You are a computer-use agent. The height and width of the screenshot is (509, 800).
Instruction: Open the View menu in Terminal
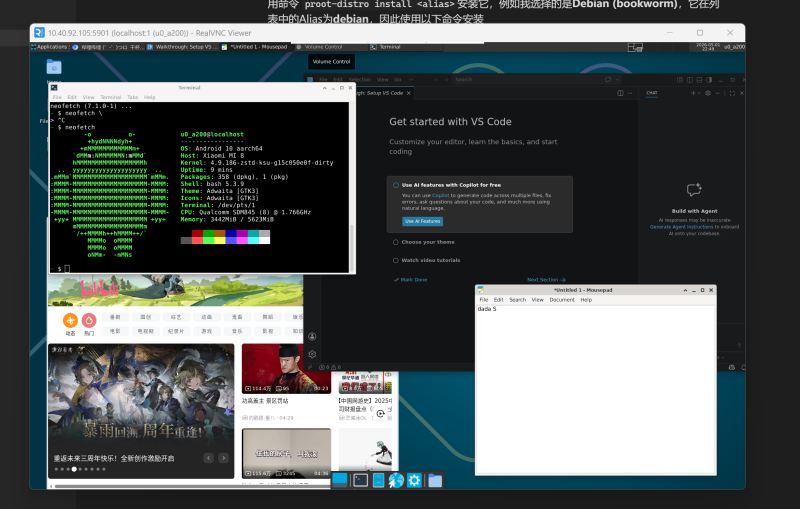point(88,97)
